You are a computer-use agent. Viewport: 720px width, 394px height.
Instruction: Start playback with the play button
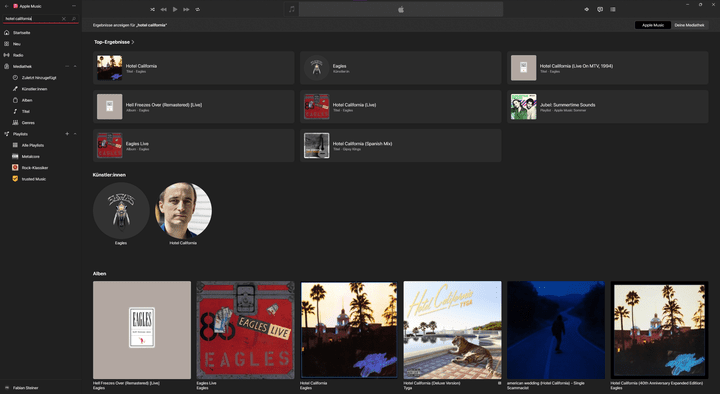[x=175, y=9]
